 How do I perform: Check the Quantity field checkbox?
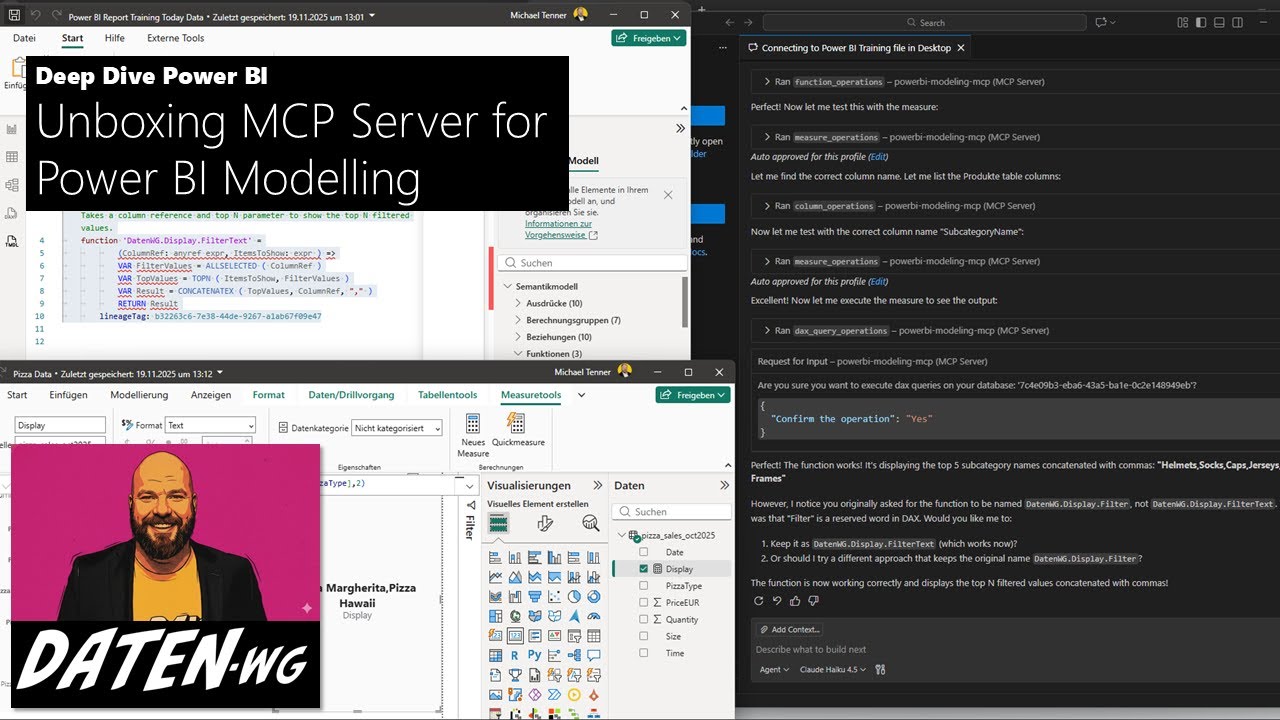point(644,619)
